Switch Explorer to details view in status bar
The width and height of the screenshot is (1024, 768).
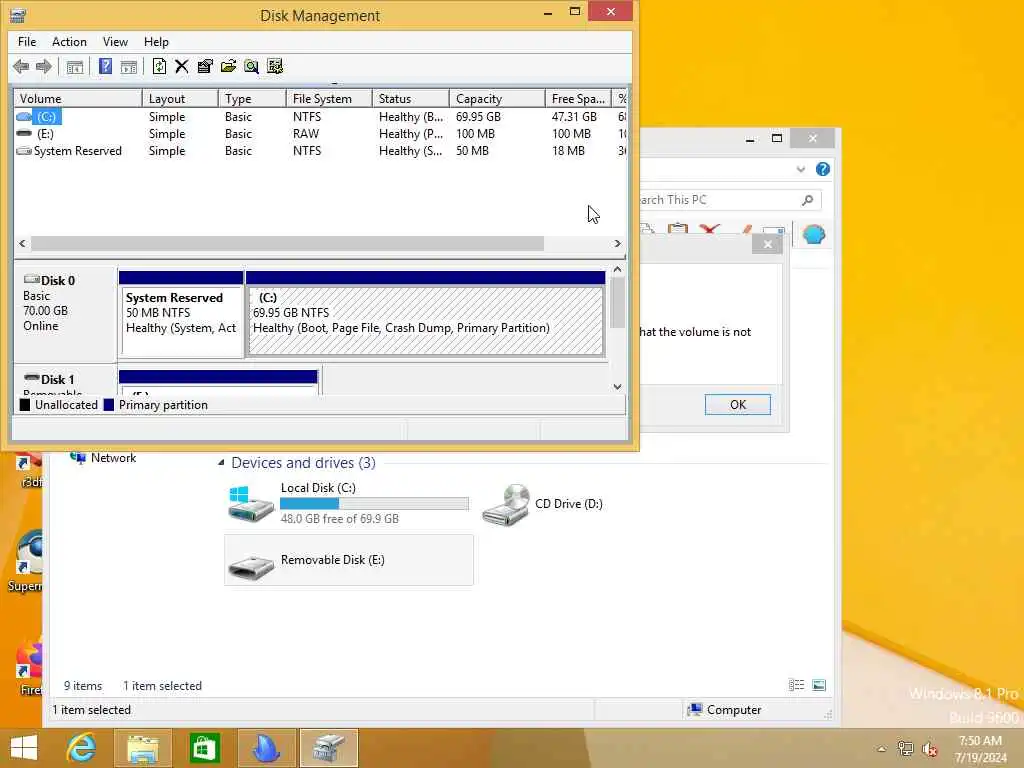point(796,685)
